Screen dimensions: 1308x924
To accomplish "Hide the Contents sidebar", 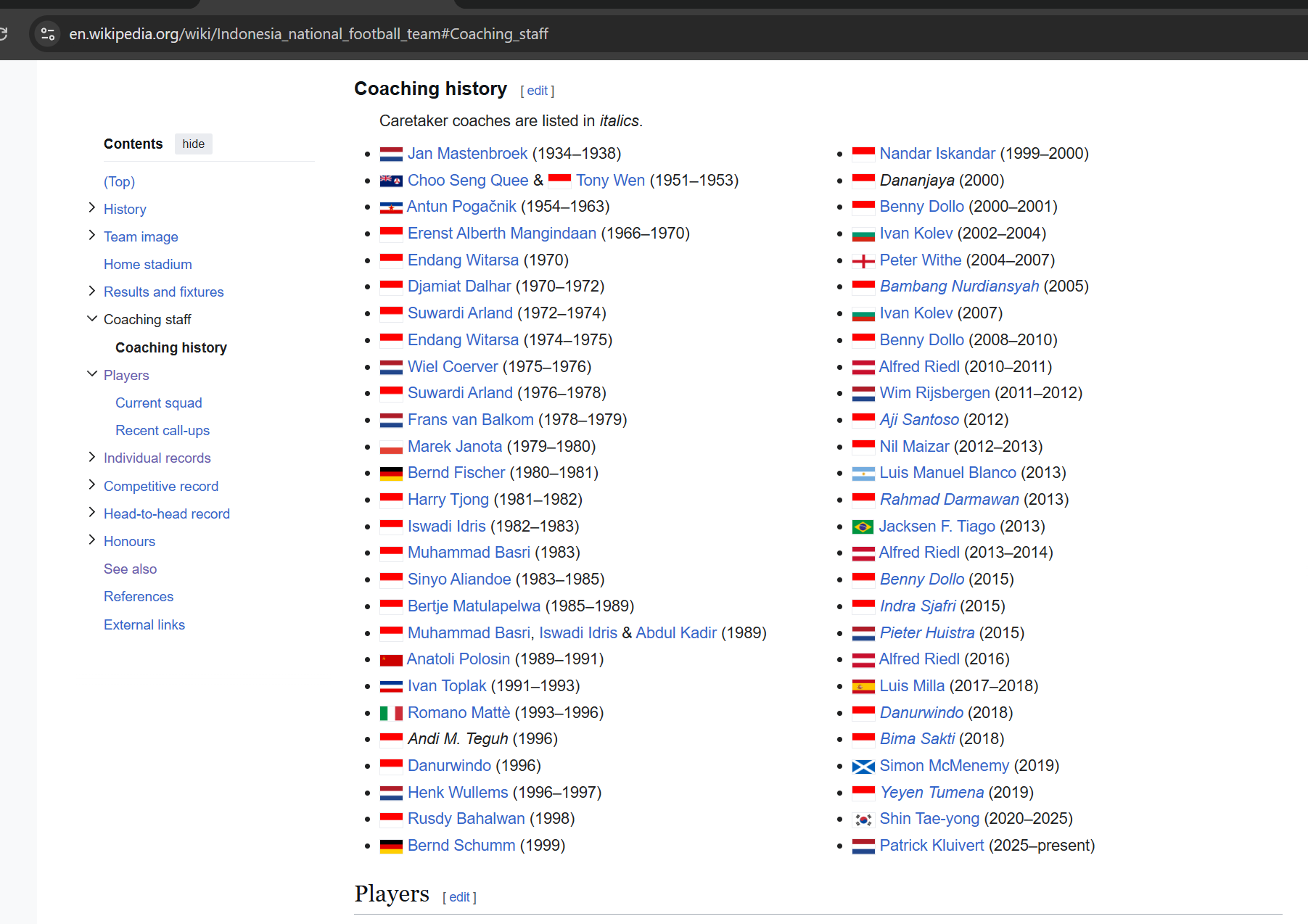I will pos(193,144).
